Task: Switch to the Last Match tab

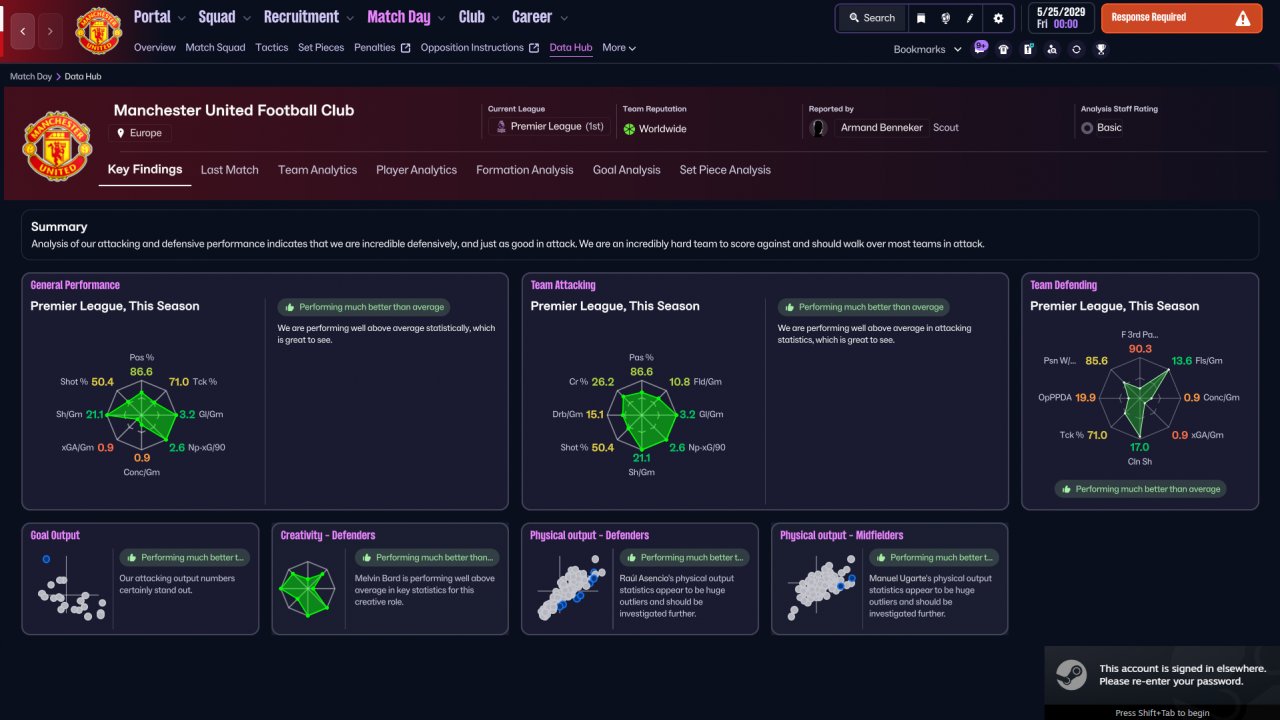Action: point(230,170)
